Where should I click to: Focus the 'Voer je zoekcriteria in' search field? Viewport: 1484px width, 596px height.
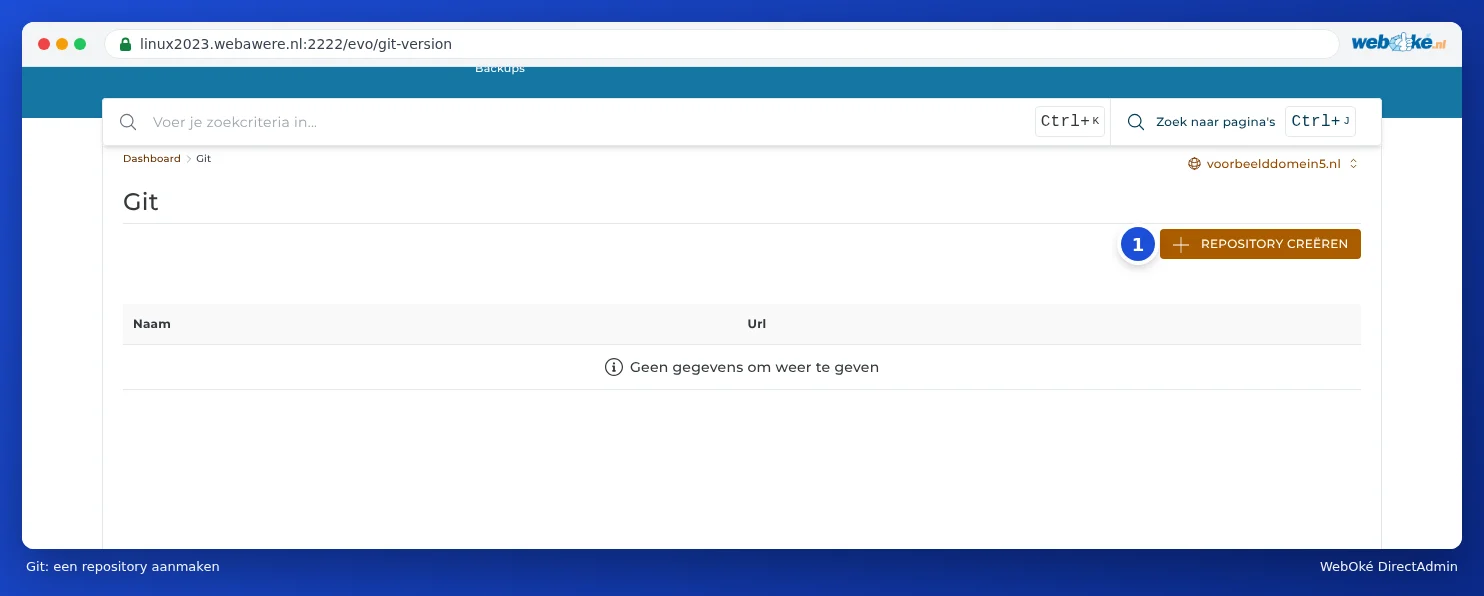[x=590, y=122]
